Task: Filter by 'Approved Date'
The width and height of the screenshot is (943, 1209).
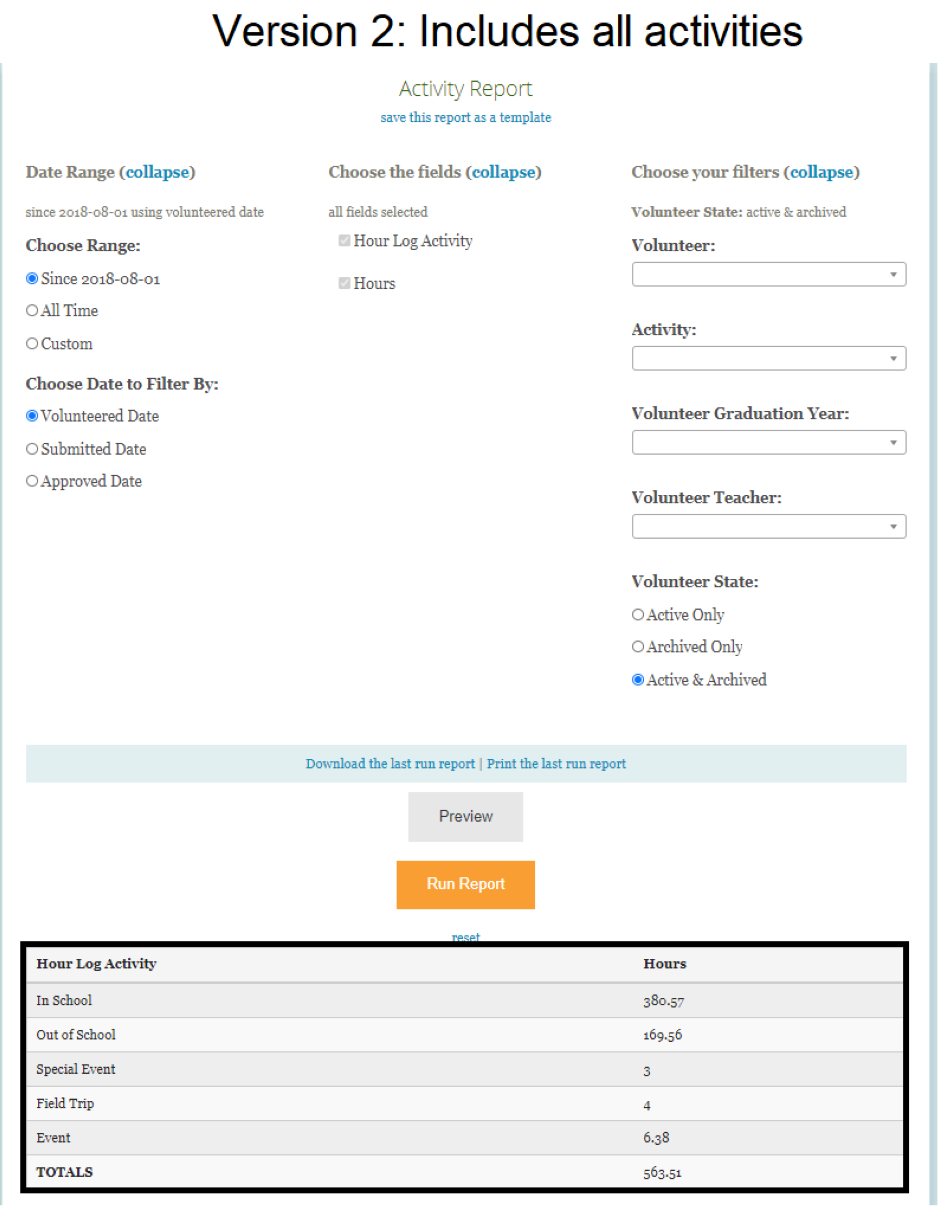Action: 32,481
